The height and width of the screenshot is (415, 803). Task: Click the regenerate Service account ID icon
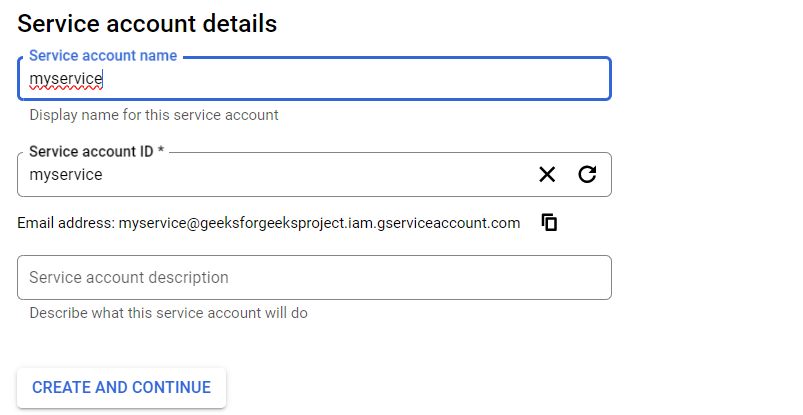coord(588,175)
